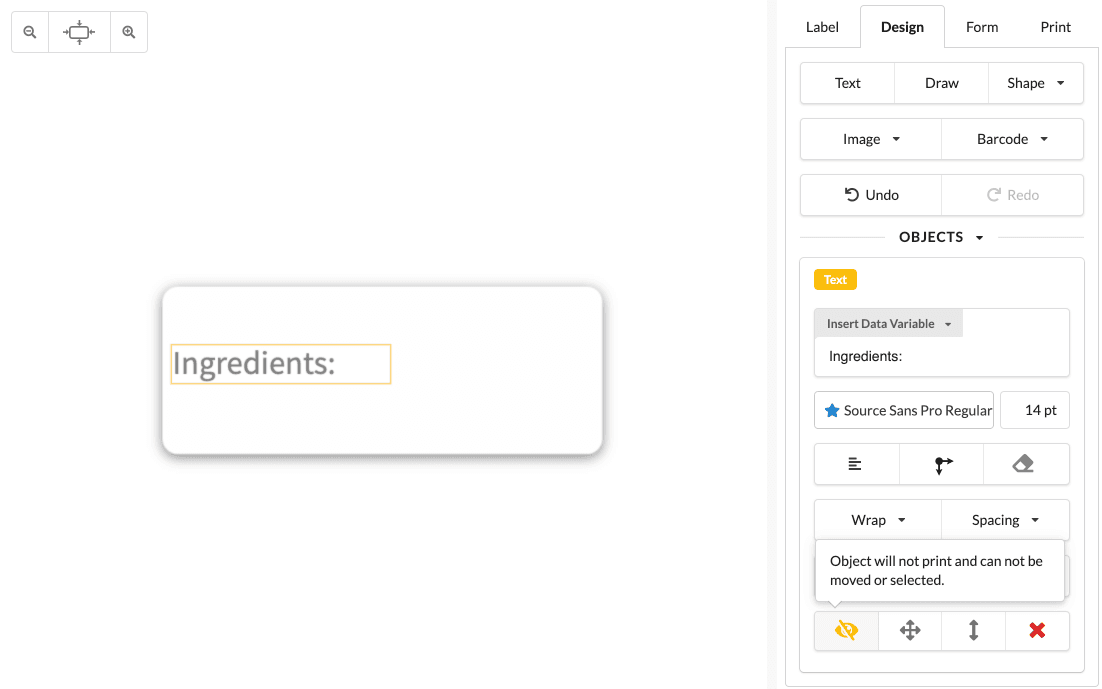
Task: Click the Undo button
Action: click(871, 195)
